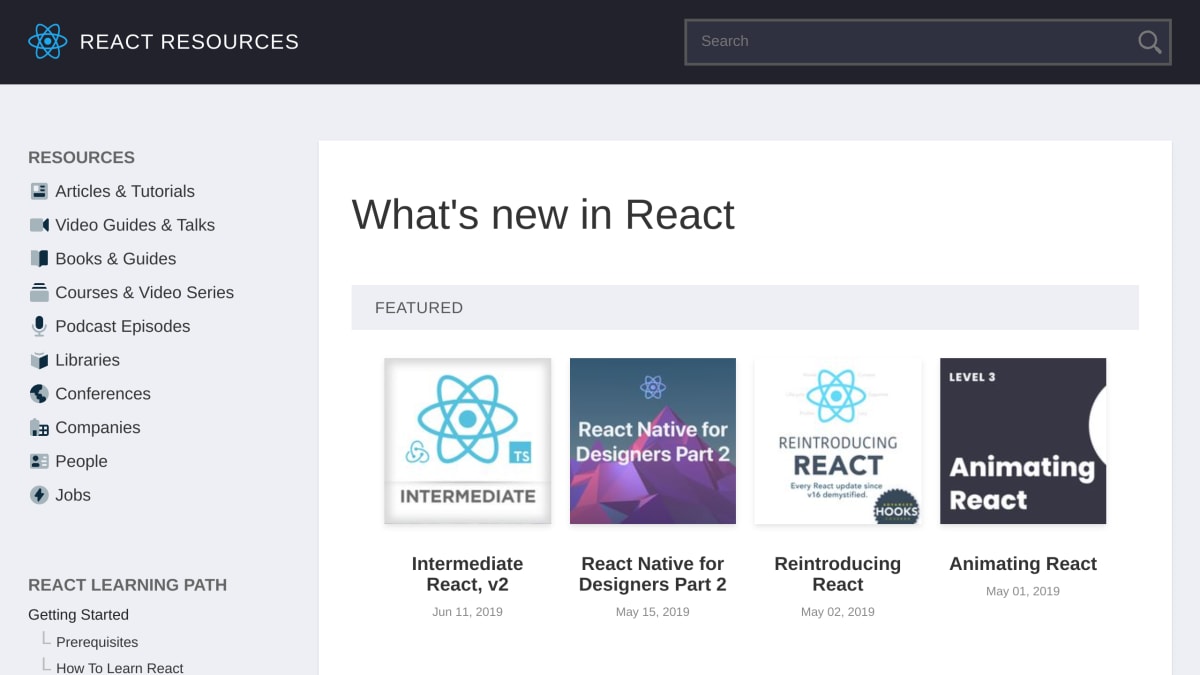Screen dimensions: 1200x675
Task: Click the May 01, 2019 date
Action: click(1023, 591)
